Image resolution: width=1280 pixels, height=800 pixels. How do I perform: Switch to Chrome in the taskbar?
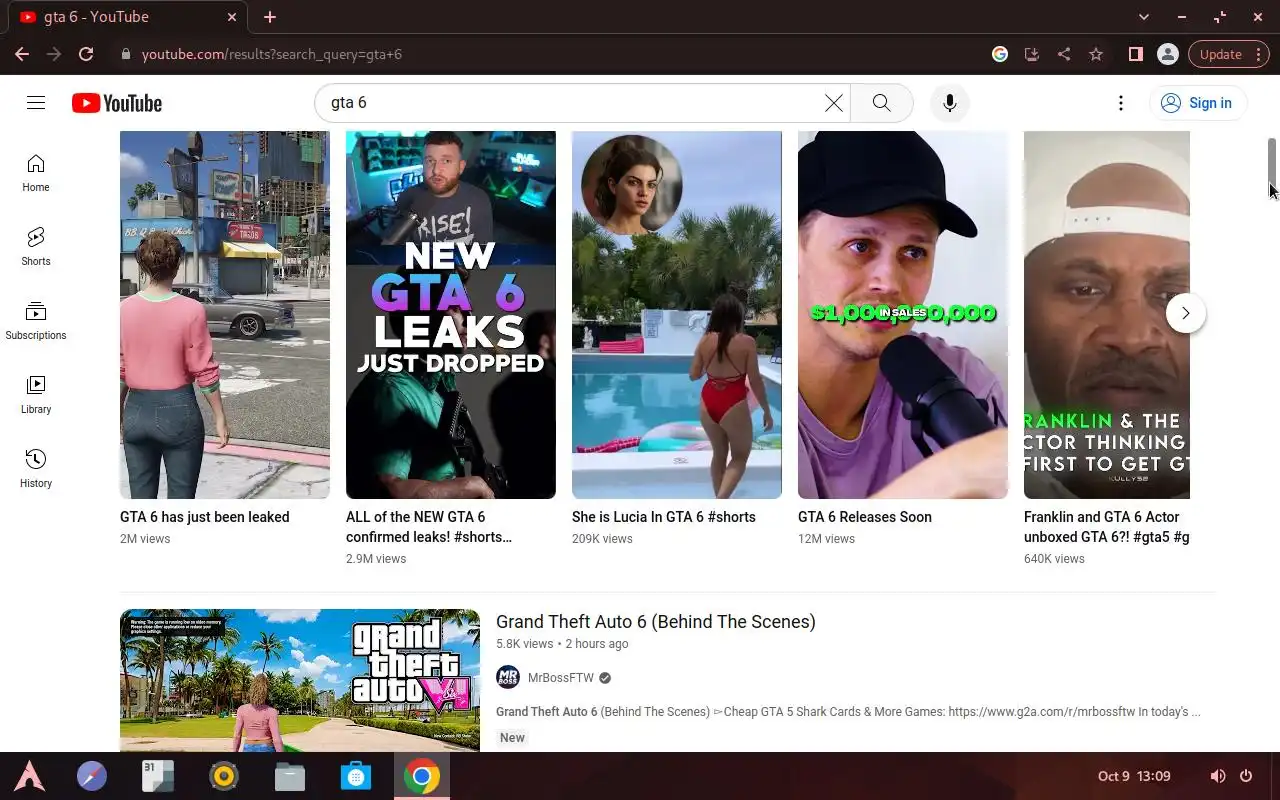[x=422, y=776]
